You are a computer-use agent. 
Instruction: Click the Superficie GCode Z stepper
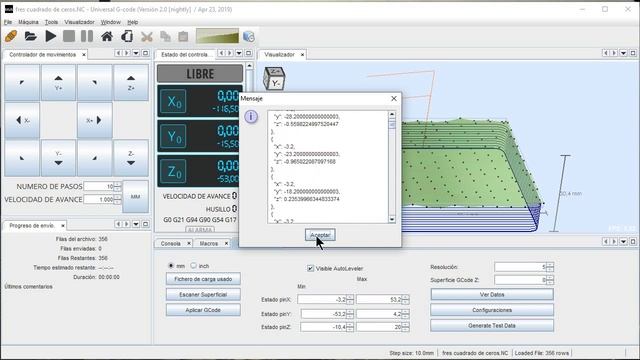click(550, 280)
